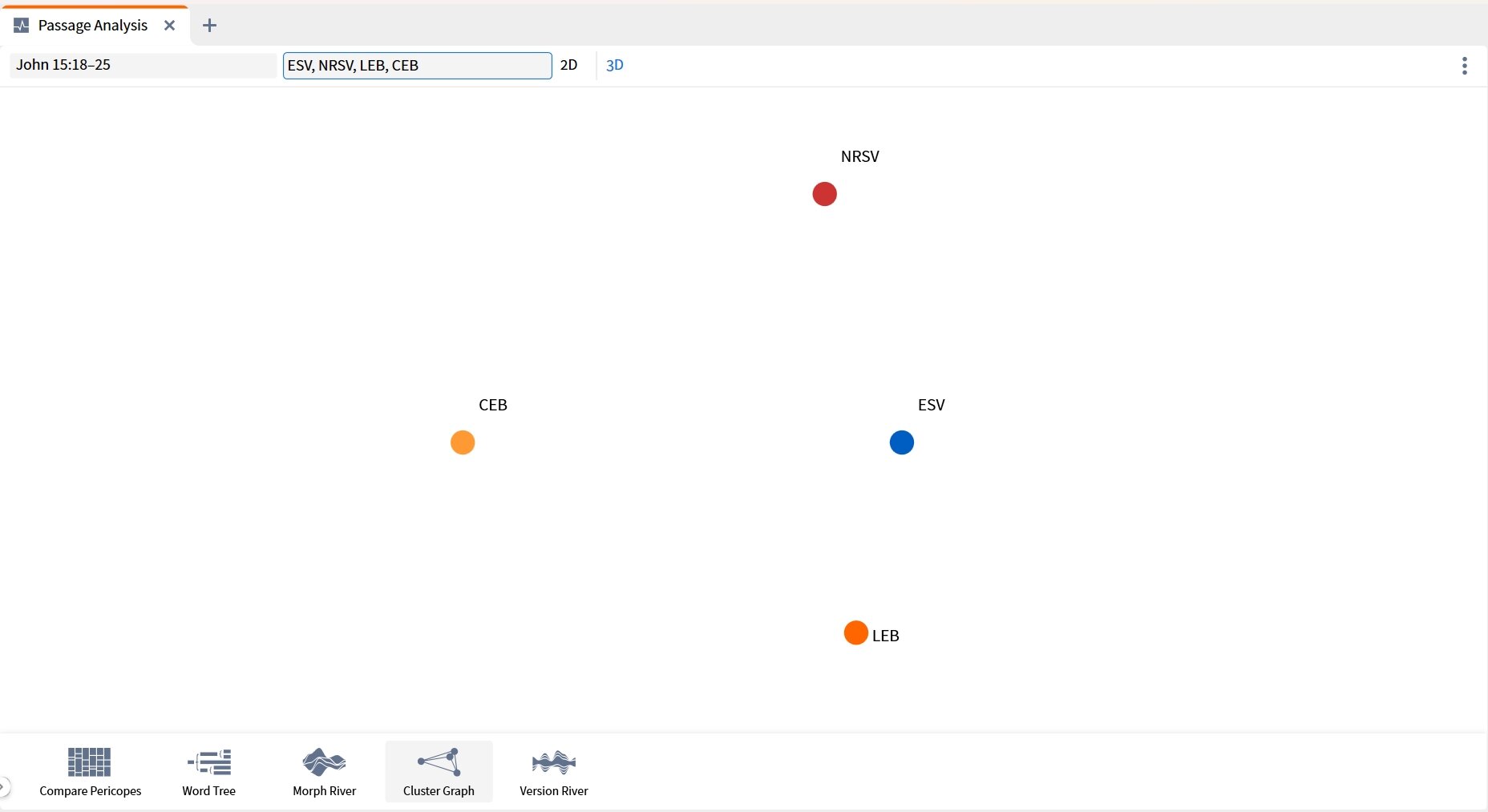Switch the graph to 2D mode
Image resolution: width=1488 pixels, height=812 pixels.
point(568,65)
